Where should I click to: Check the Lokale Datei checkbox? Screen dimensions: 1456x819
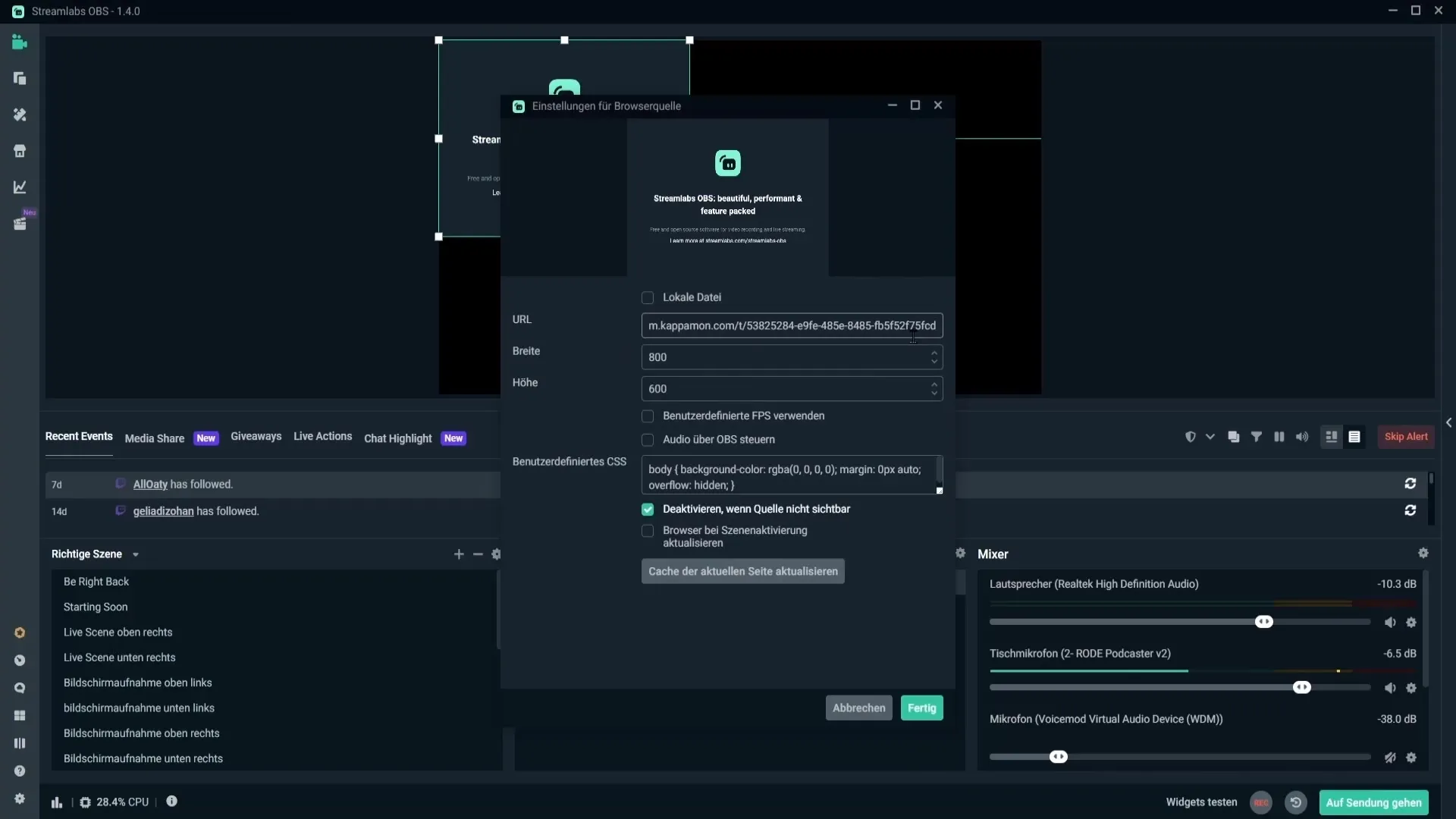[x=648, y=298]
